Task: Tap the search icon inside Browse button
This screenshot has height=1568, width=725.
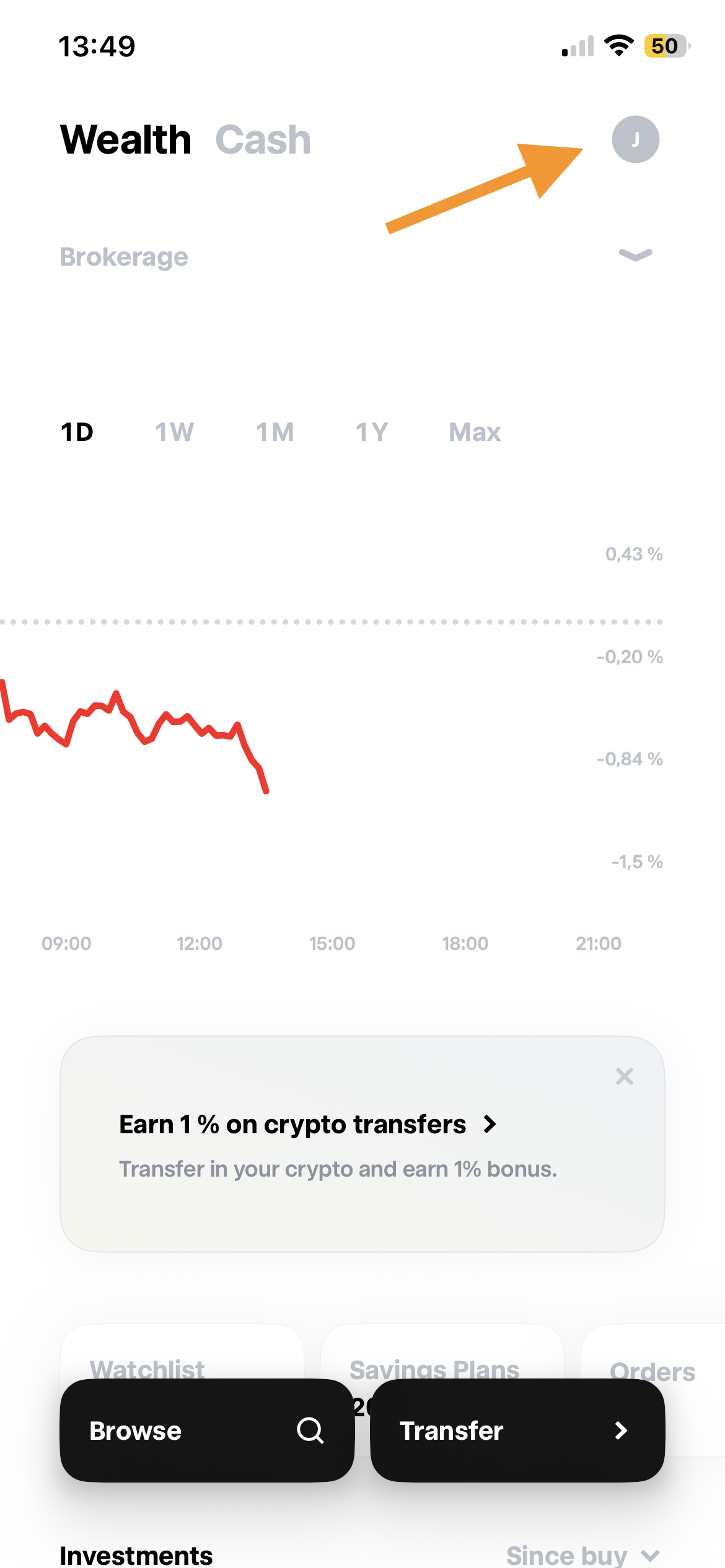Action: [x=310, y=1431]
